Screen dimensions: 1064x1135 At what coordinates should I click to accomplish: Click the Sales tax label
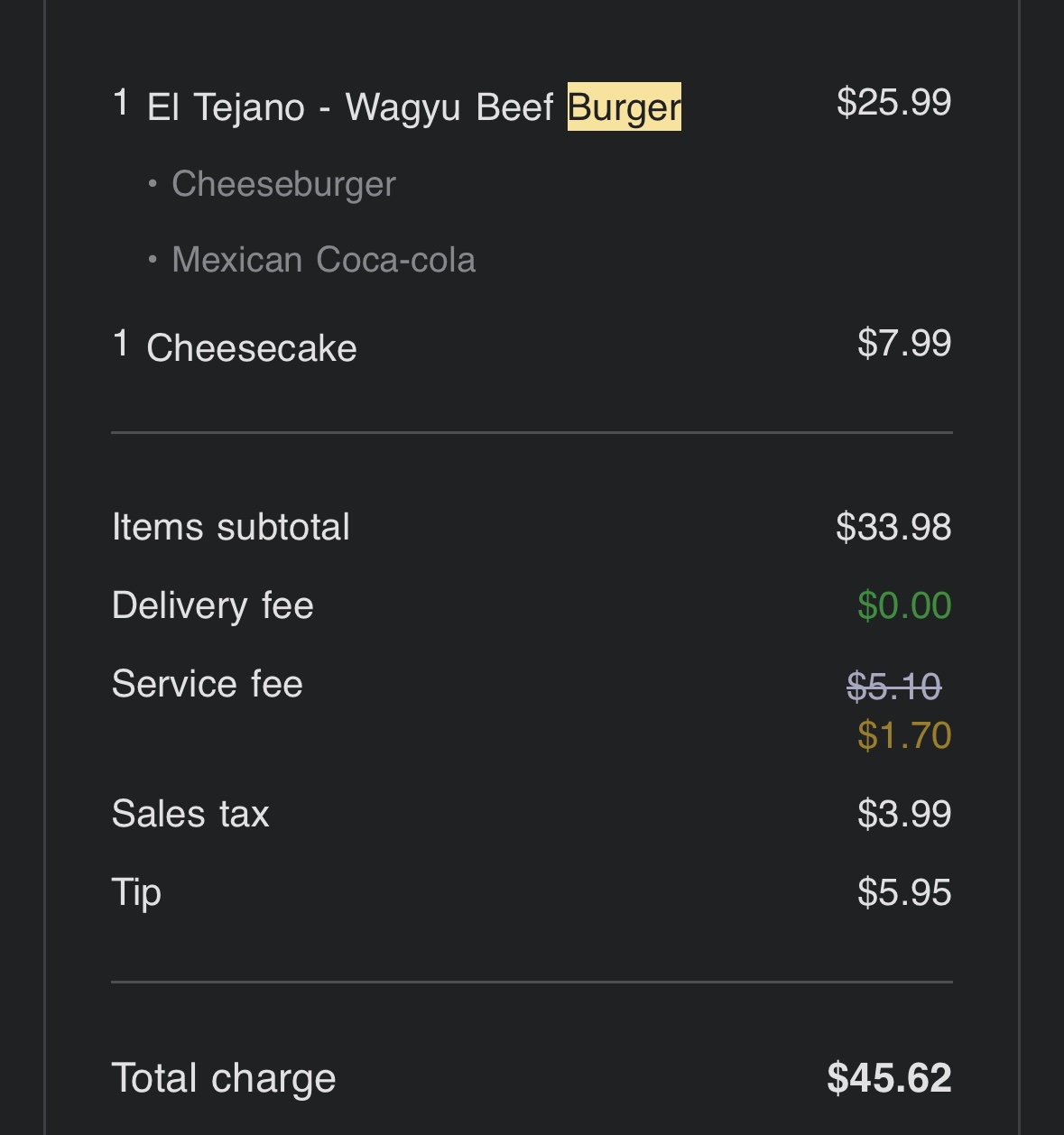point(190,814)
